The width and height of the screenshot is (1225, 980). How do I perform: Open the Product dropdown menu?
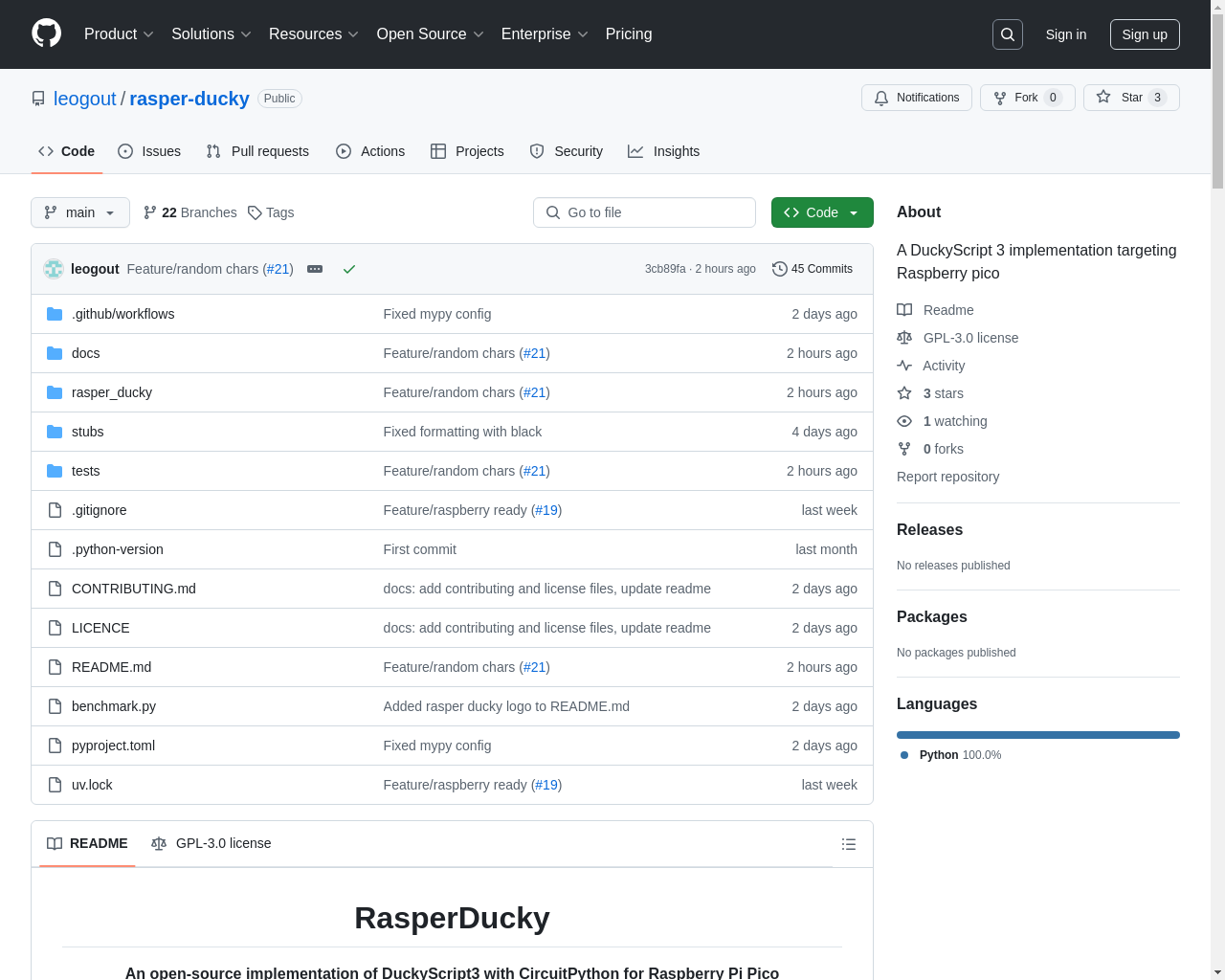pyautogui.click(x=119, y=34)
